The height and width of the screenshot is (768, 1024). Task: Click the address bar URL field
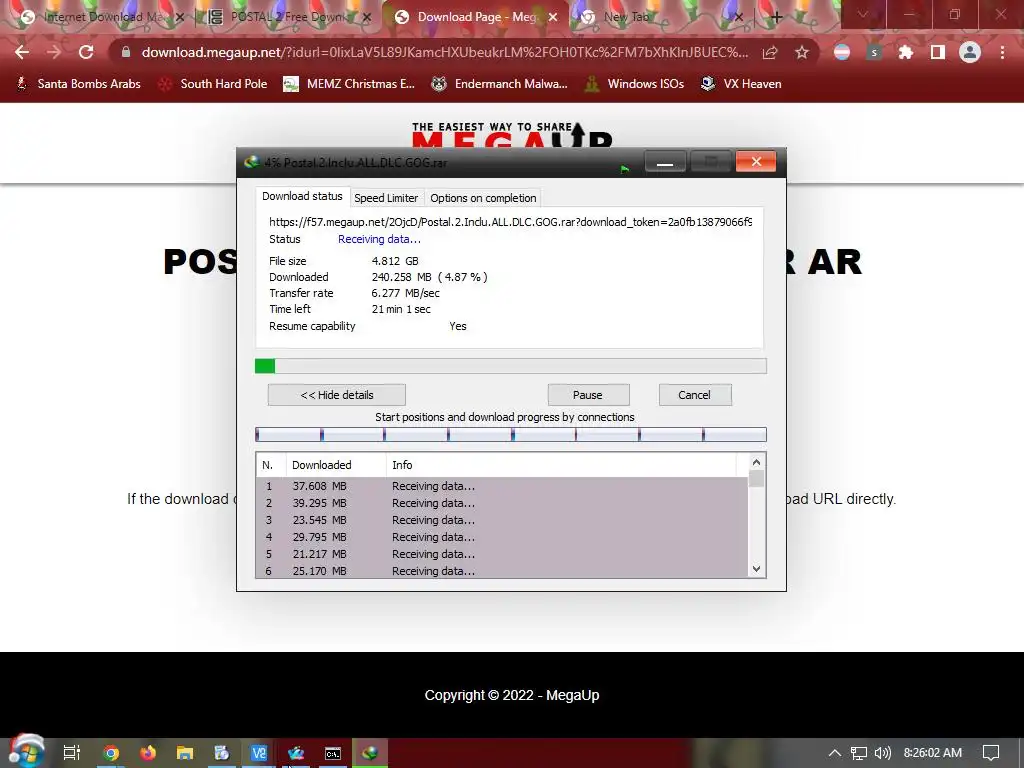(x=444, y=52)
